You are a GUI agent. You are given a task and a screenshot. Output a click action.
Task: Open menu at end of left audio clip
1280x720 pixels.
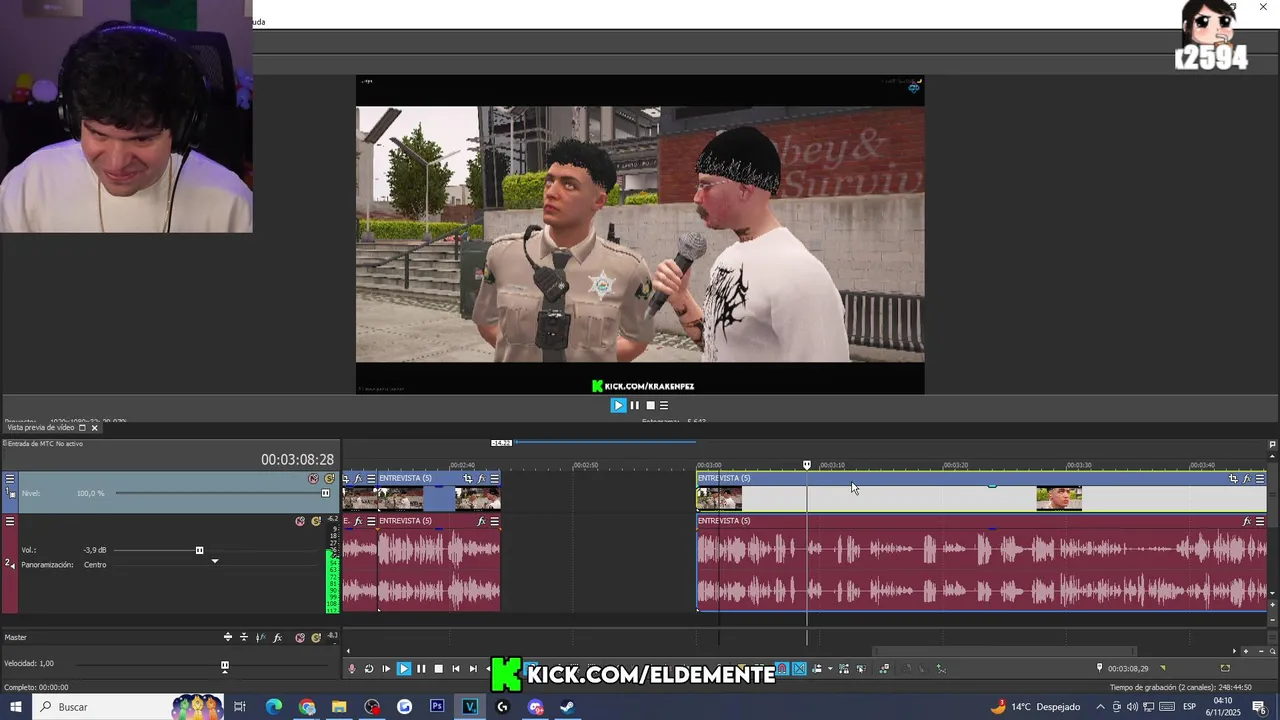(495, 521)
